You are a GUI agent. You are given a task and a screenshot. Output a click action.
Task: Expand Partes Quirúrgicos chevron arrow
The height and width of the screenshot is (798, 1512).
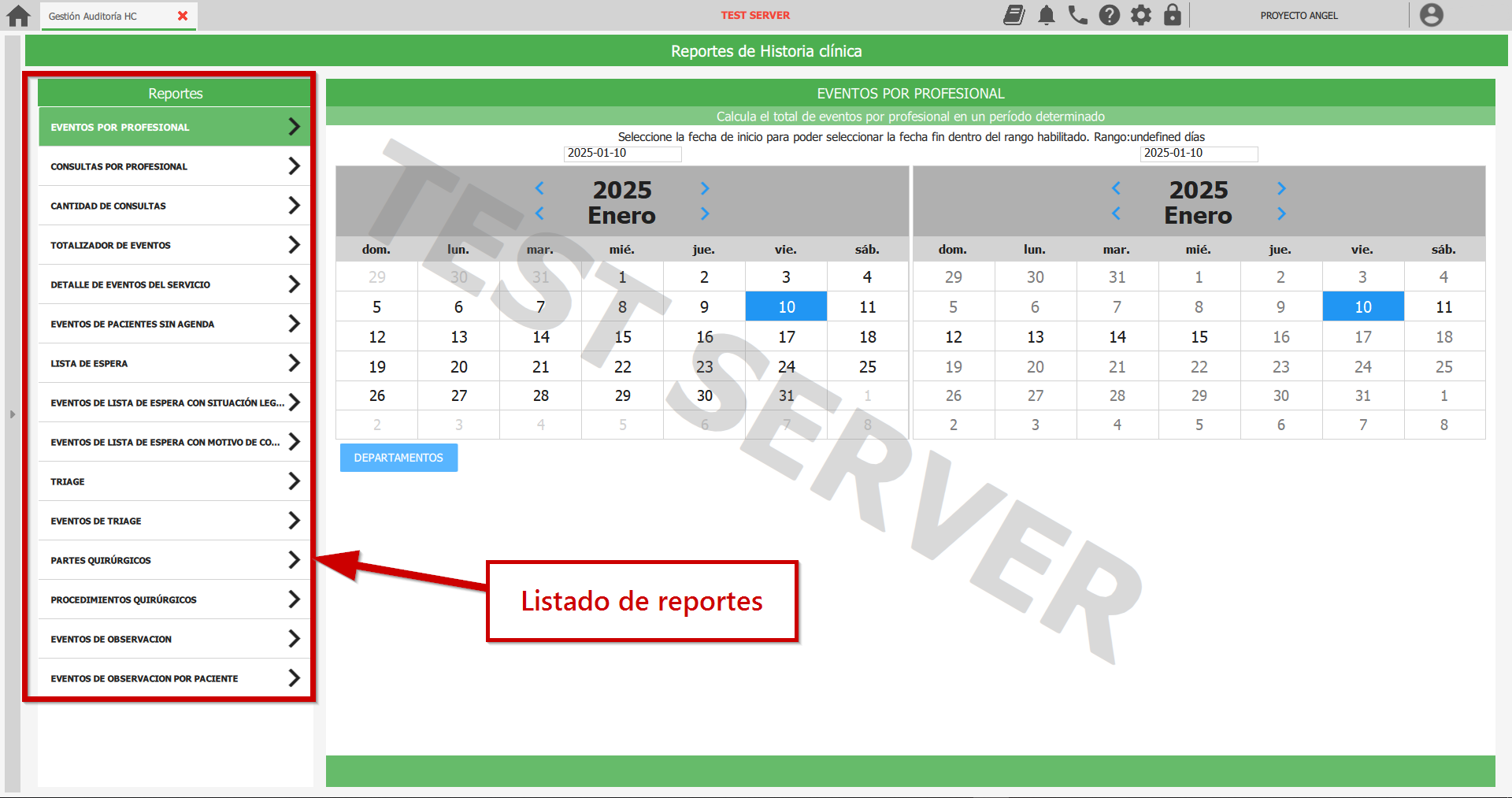(x=294, y=560)
